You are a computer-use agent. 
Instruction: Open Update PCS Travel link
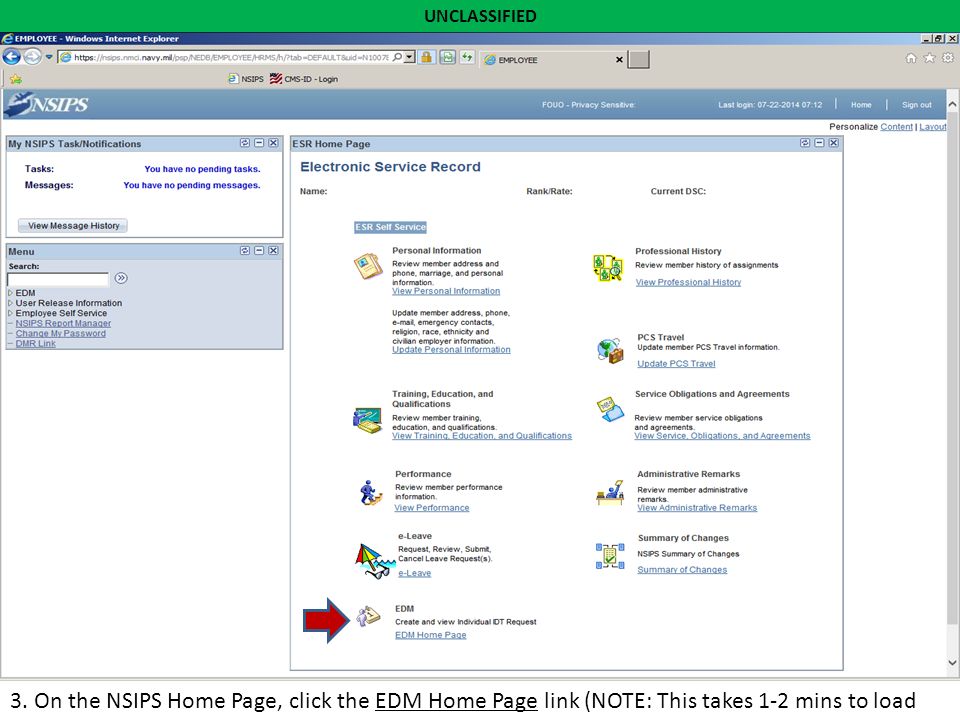[x=676, y=364]
